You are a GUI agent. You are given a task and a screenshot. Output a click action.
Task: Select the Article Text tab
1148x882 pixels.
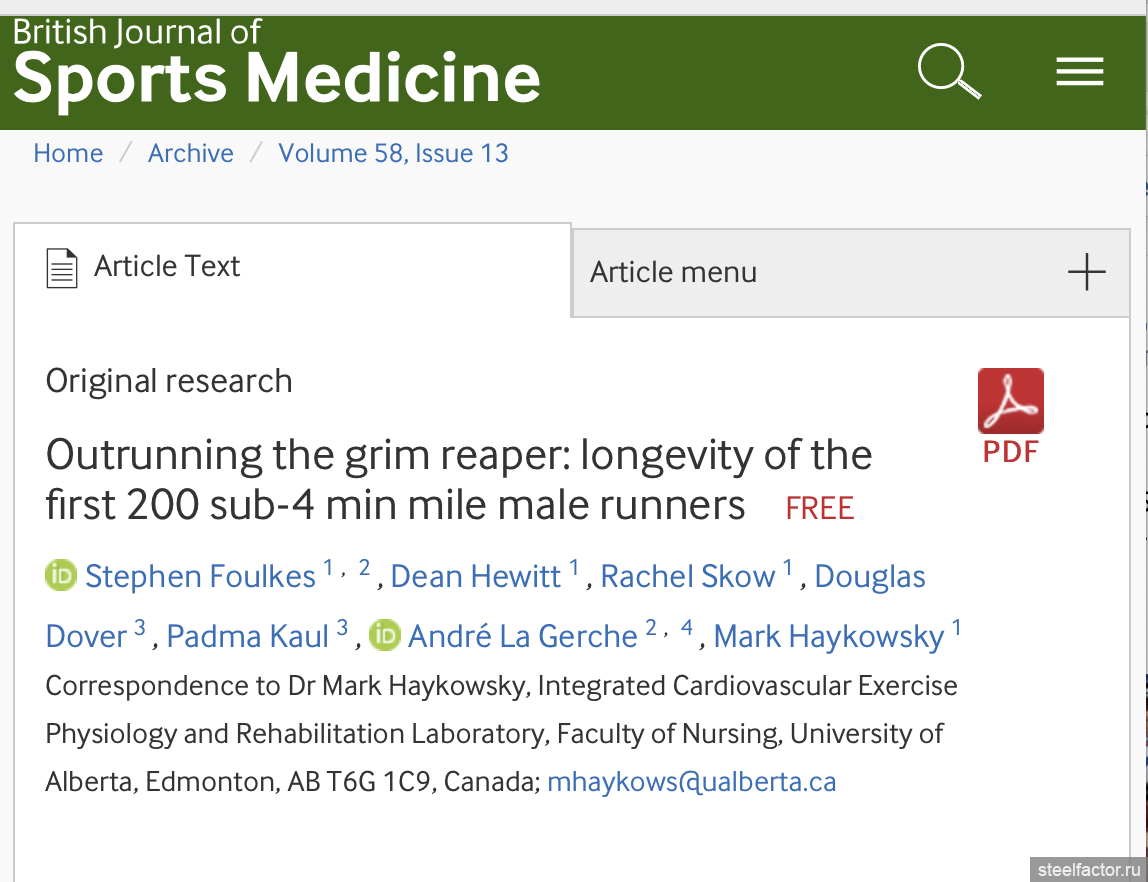(x=292, y=268)
